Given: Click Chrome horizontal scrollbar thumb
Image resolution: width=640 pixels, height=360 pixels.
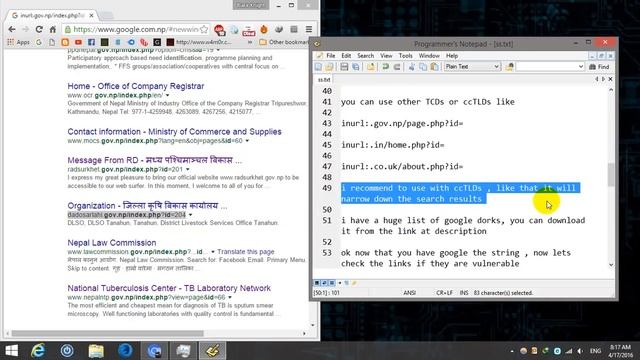Looking at the screenshot, I should 107,333.
